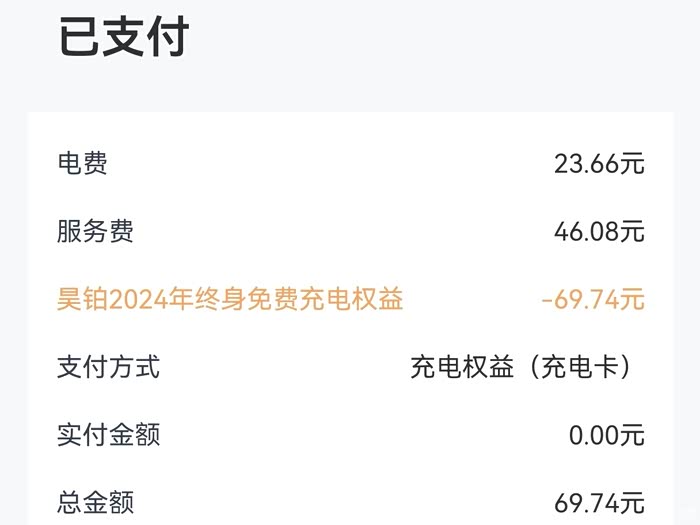Click the 0.00元 actual paid amount
700x525 pixels.
point(605,435)
